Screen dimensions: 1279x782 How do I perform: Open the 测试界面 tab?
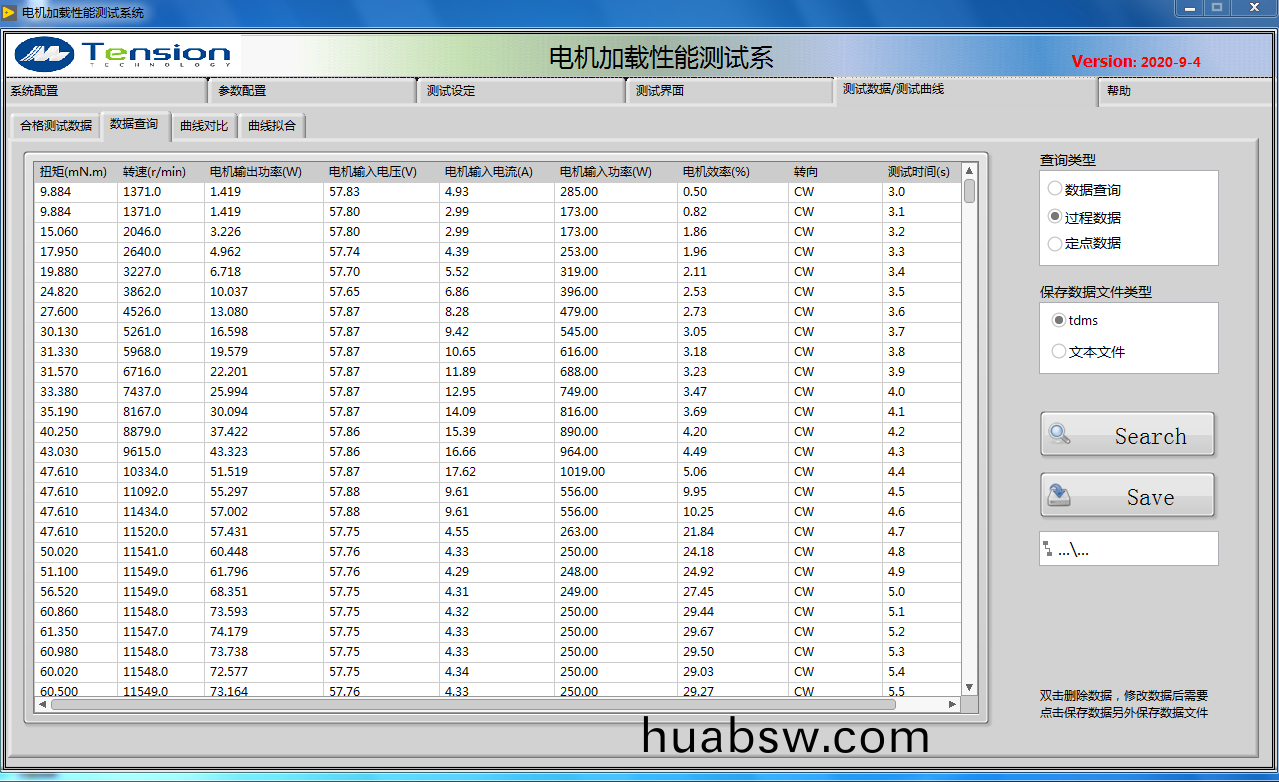point(660,91)
